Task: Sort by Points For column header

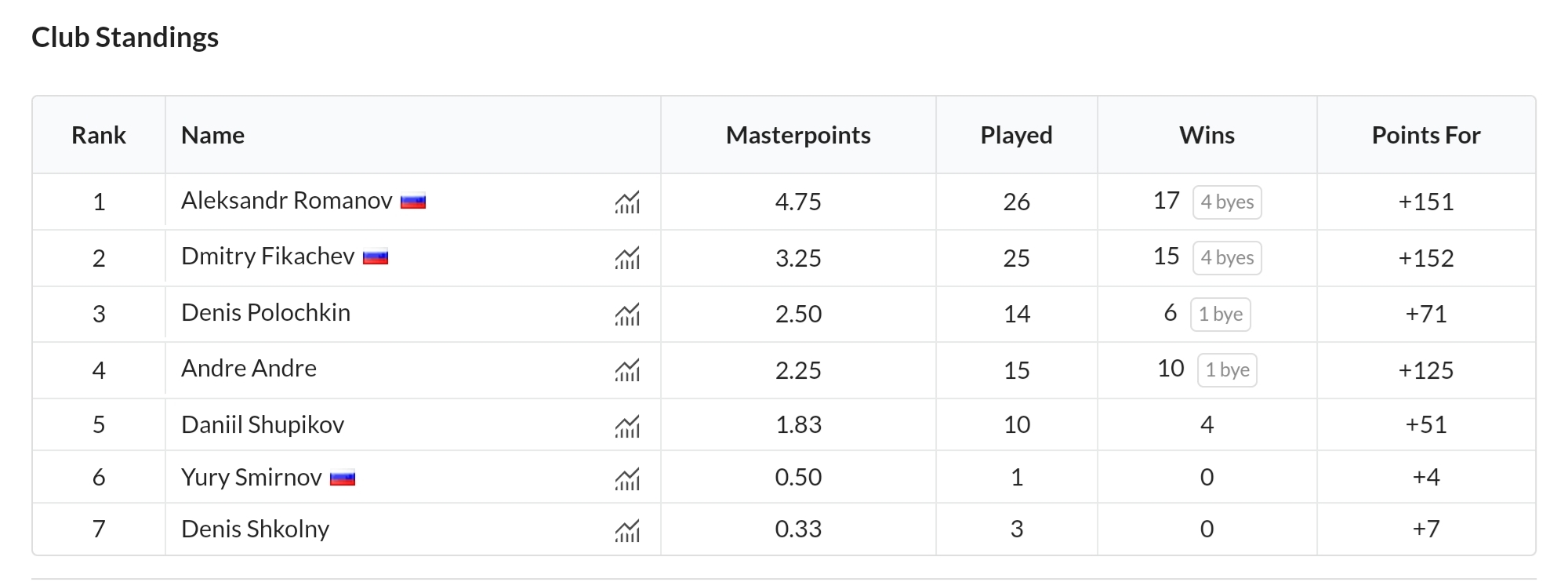Action: 1426,135
